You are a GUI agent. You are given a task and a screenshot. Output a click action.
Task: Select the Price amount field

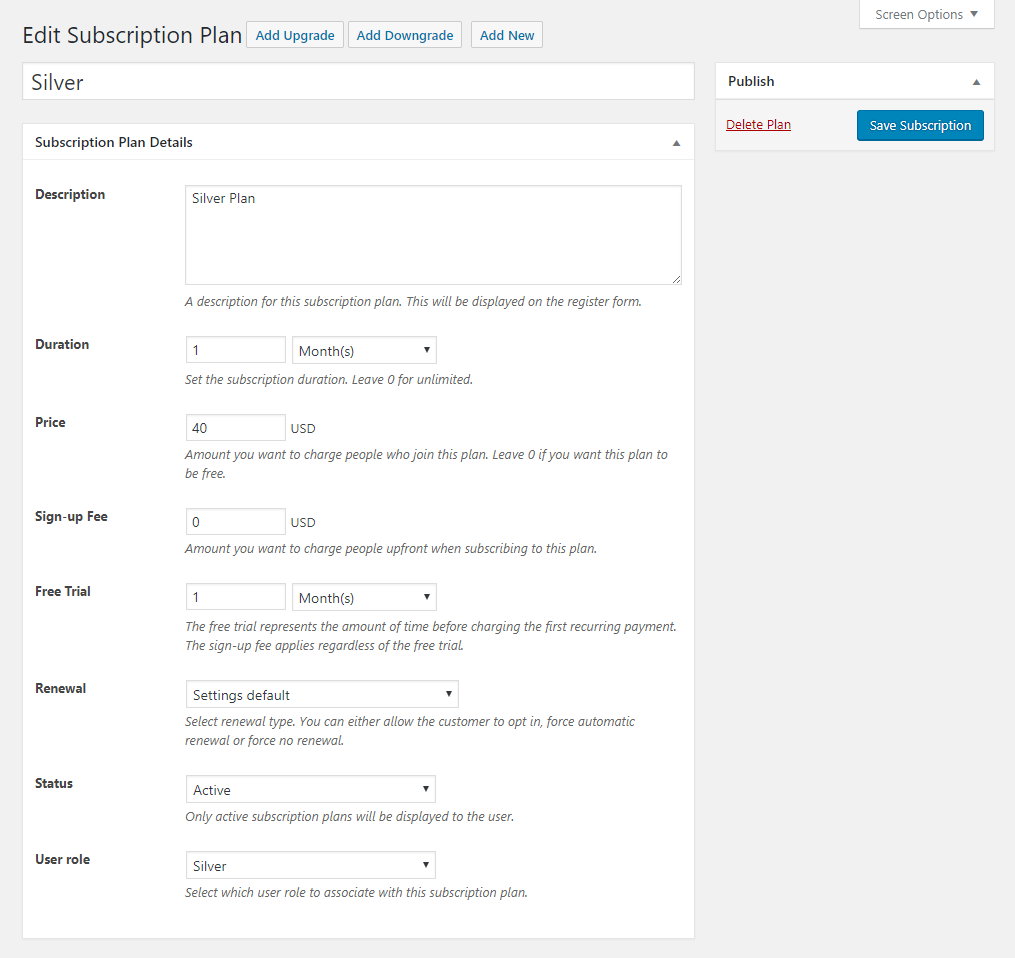pos(236,428)
